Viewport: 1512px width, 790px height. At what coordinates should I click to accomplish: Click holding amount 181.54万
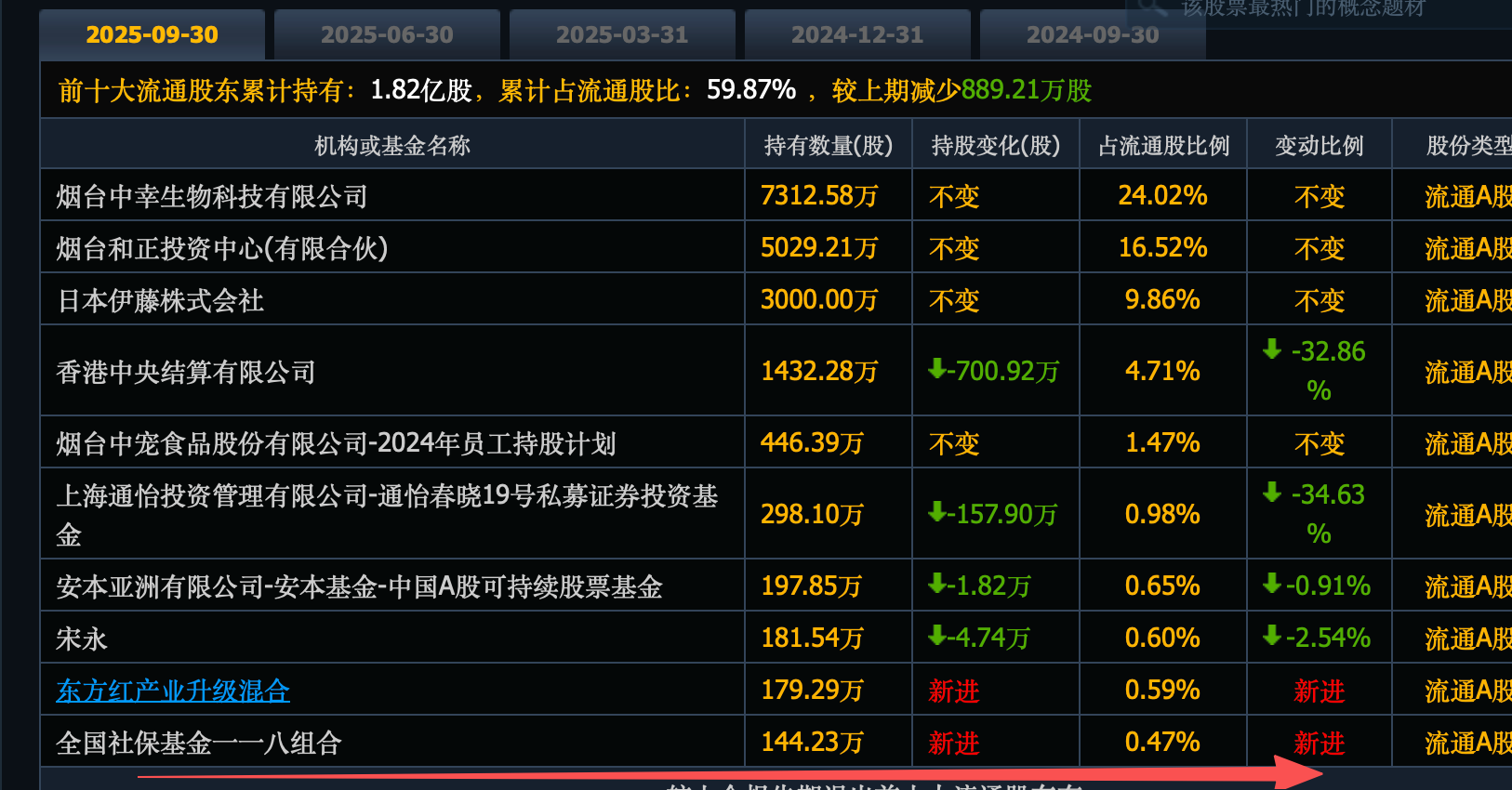[812, 638]
